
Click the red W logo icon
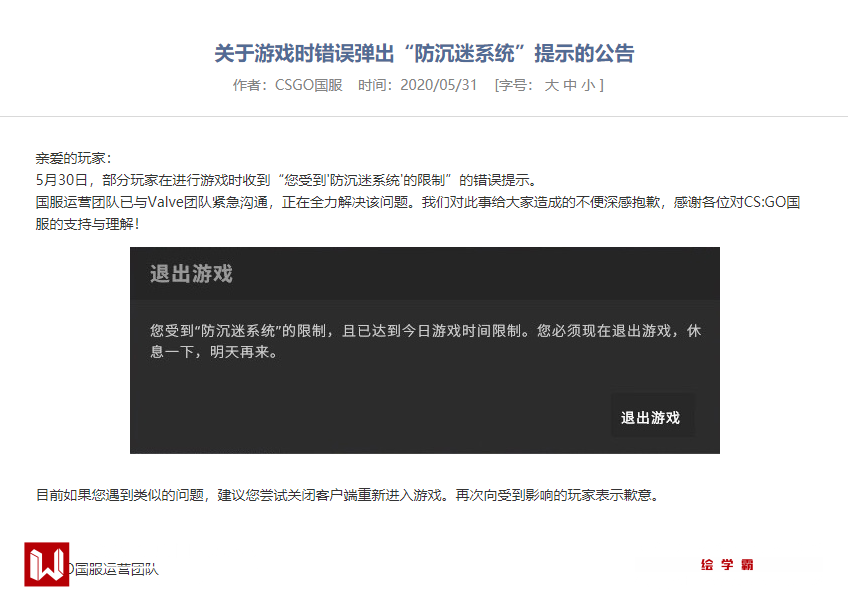47,565
